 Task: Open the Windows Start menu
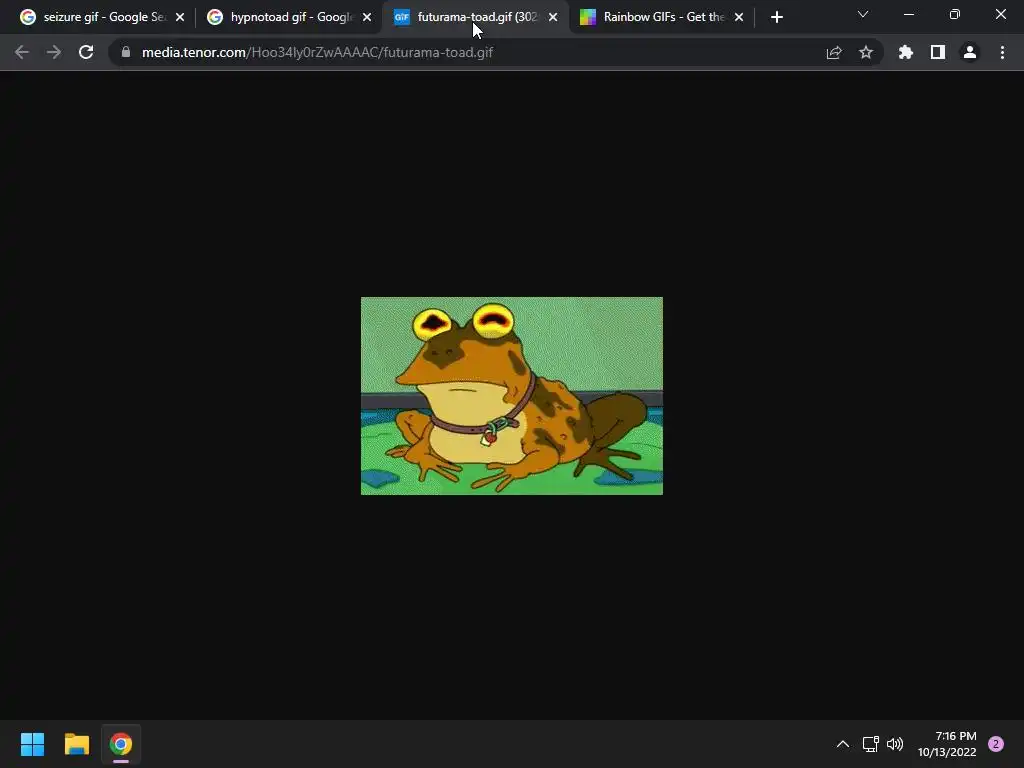pos(32,744)
